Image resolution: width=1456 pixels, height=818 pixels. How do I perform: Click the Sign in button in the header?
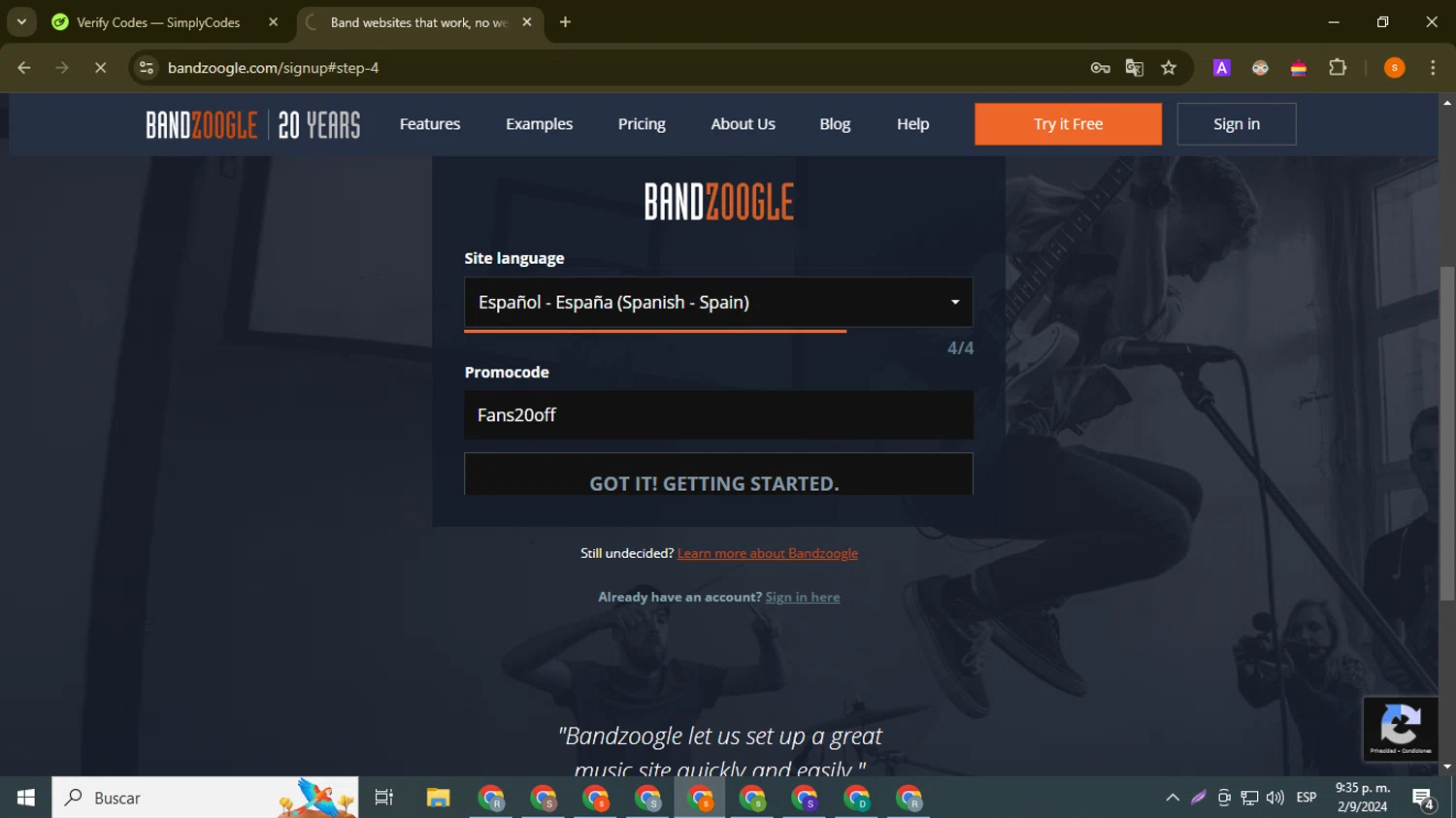tap(1237, 124)
